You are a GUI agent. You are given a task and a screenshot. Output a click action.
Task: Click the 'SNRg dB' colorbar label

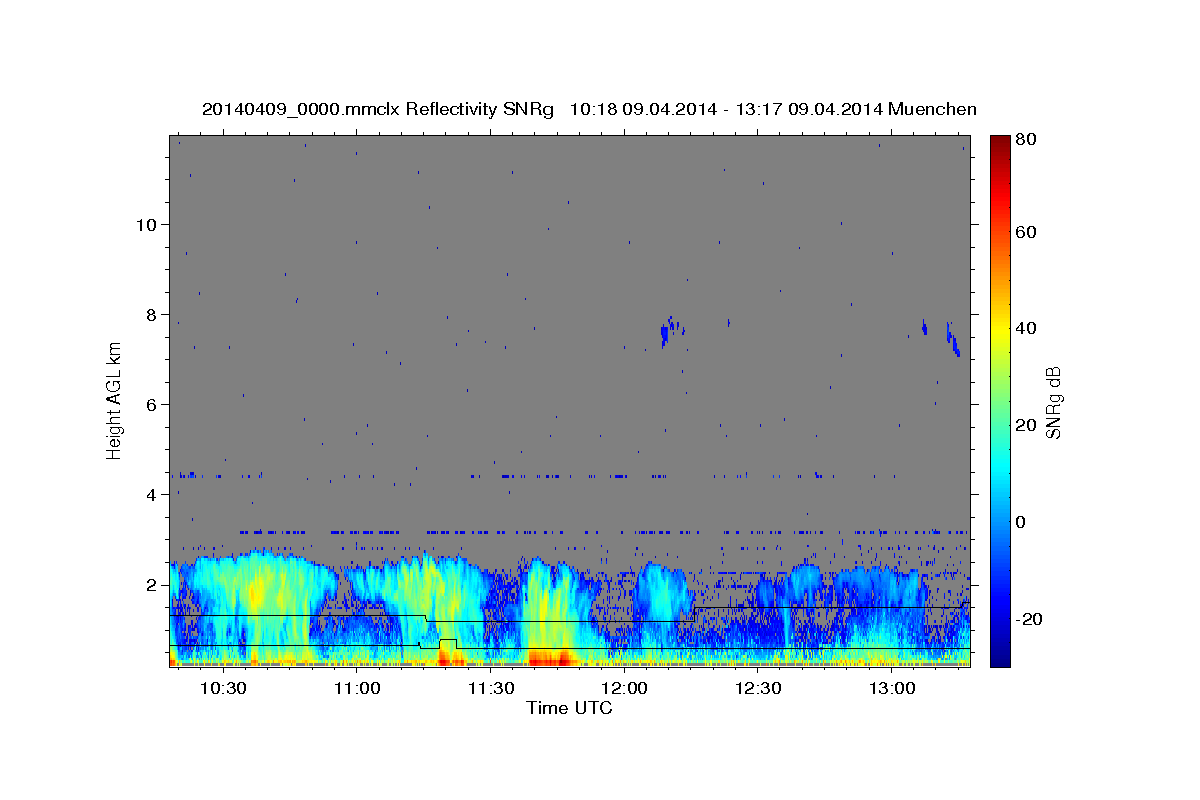[x=1053, y=403]
